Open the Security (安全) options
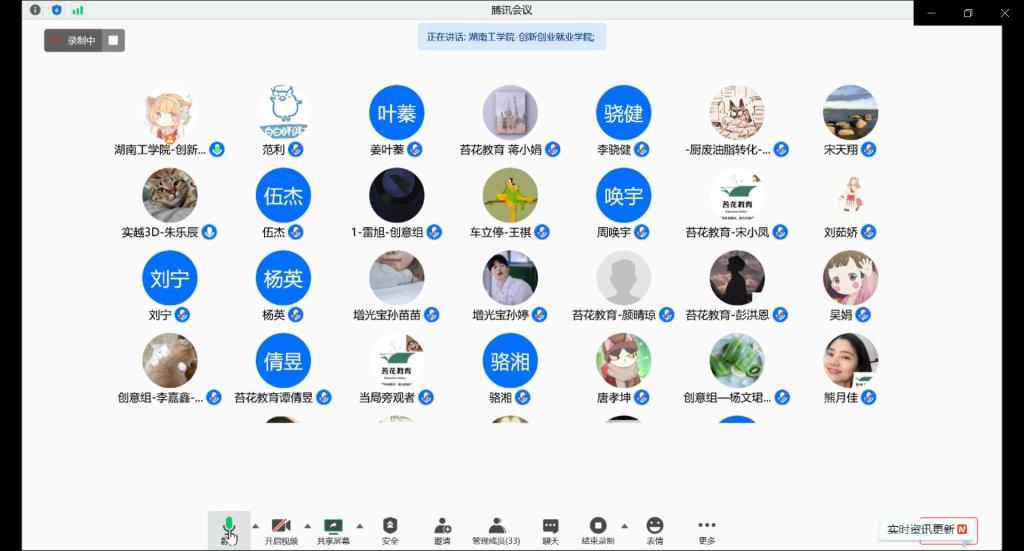The height and width of the screenshot is (551, 1024). pos(390,529)
